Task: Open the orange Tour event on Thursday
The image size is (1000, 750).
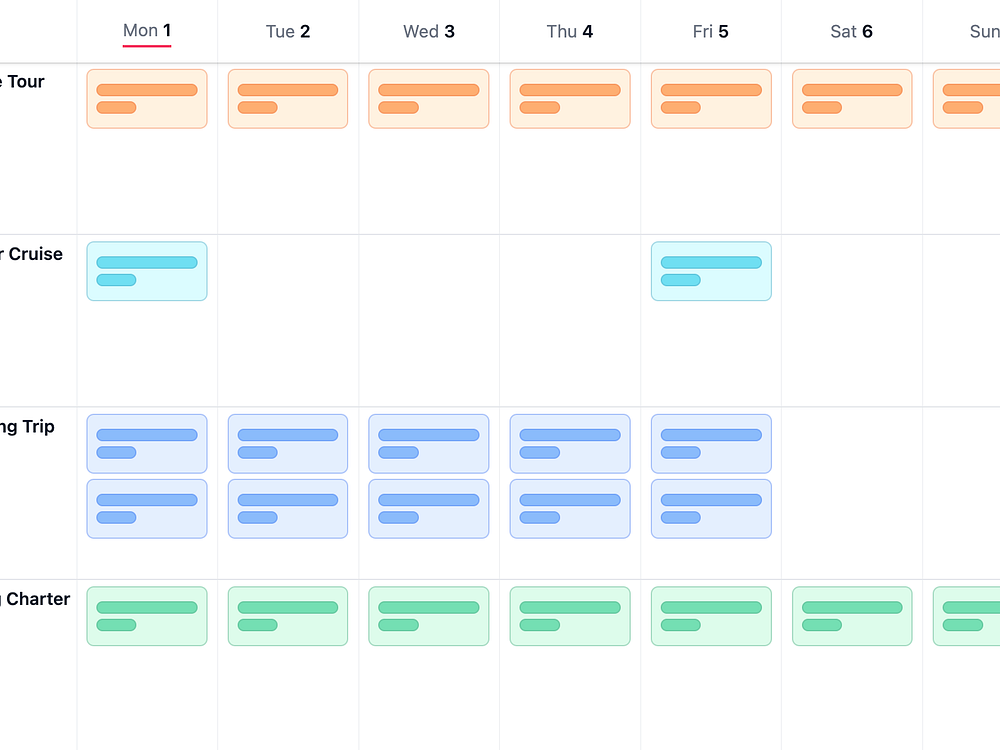Action: (570, 99)
